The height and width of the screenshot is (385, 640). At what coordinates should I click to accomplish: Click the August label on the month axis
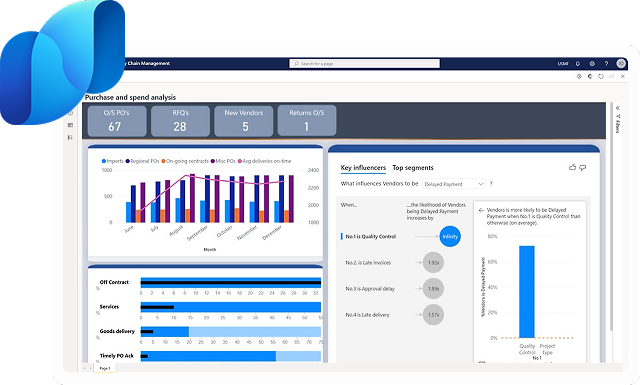(x=176, y=230)
